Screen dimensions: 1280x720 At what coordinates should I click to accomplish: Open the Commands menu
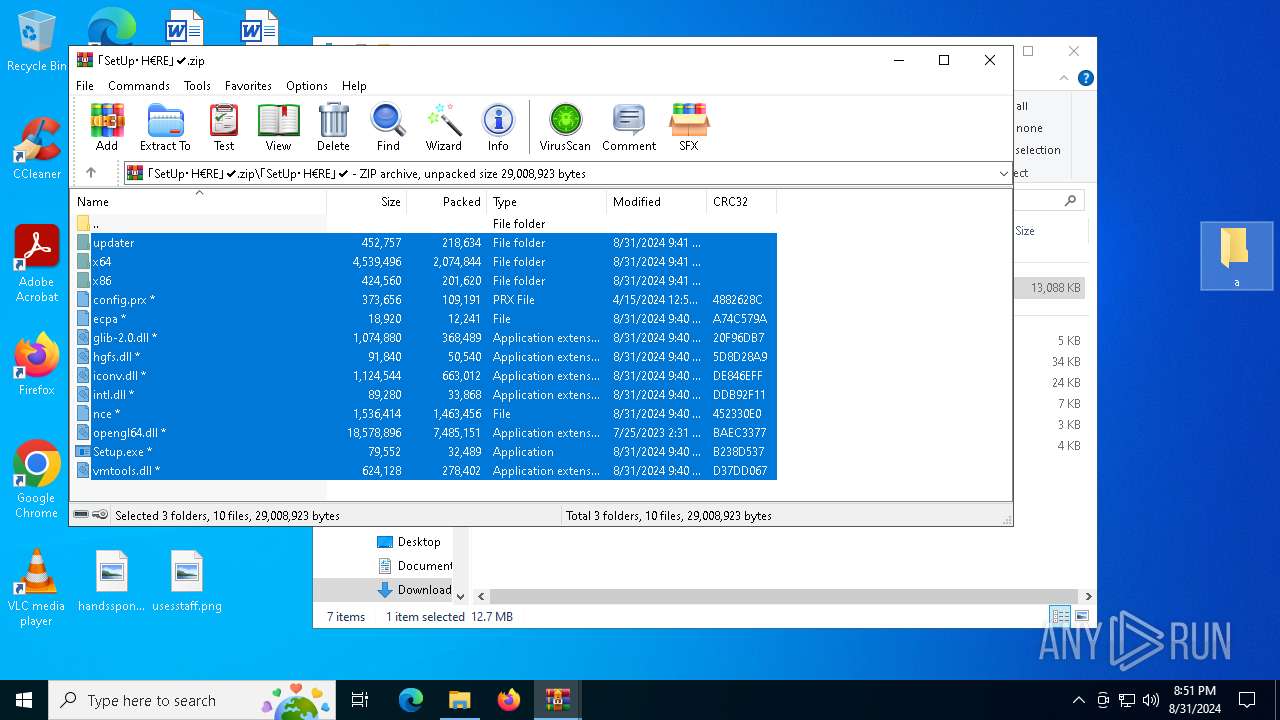(x=139, y=86)
